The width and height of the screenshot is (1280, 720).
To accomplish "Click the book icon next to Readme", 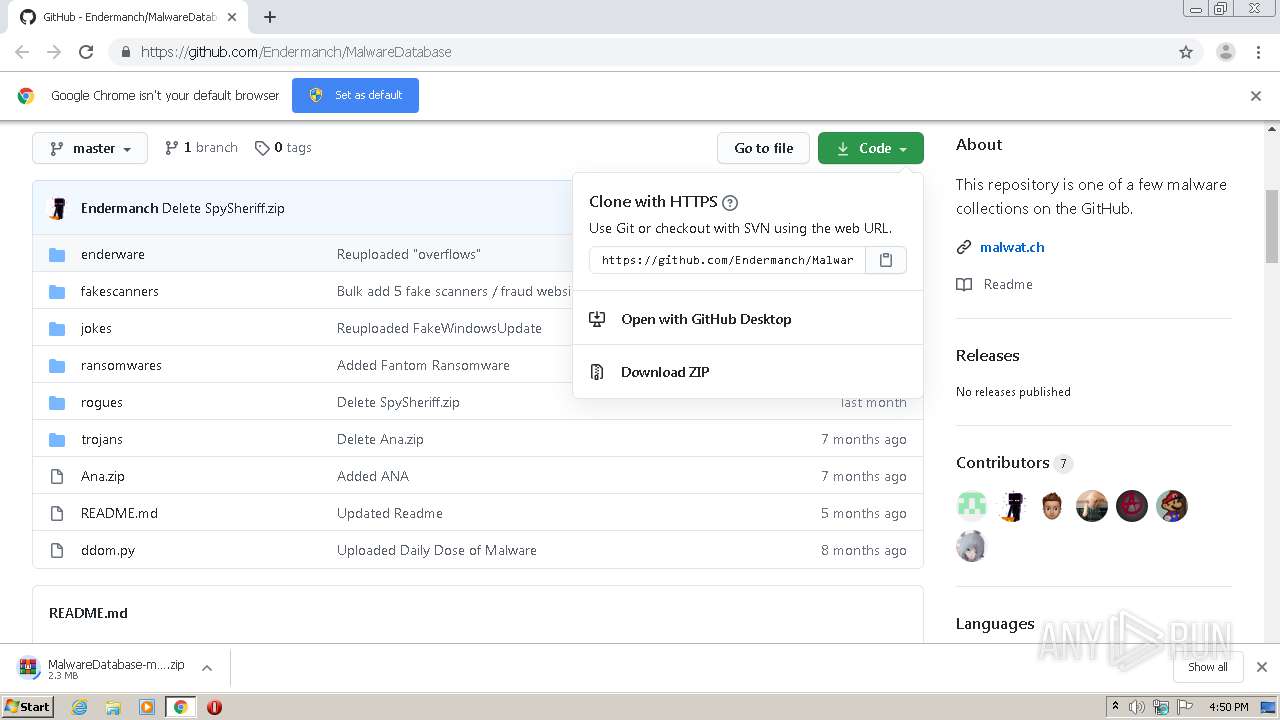I will 964,284.
